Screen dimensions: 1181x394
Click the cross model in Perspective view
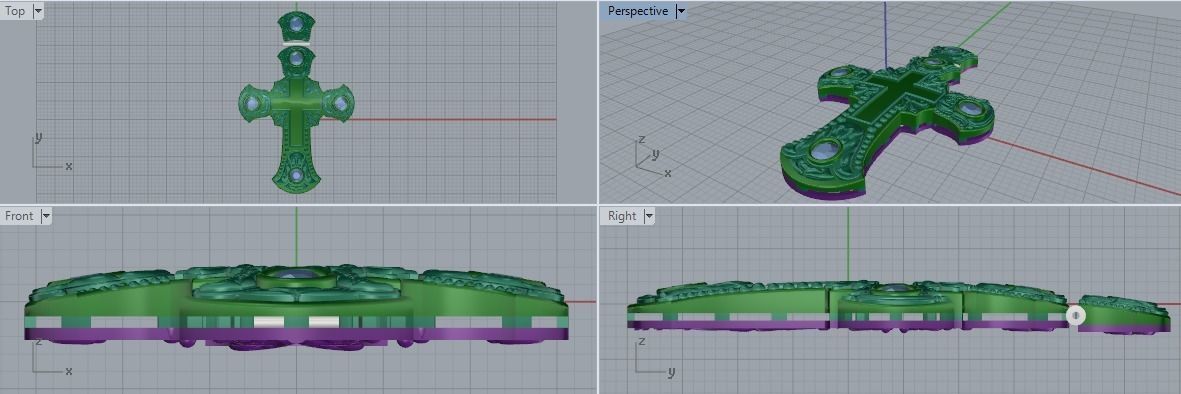tap(887, 124)
